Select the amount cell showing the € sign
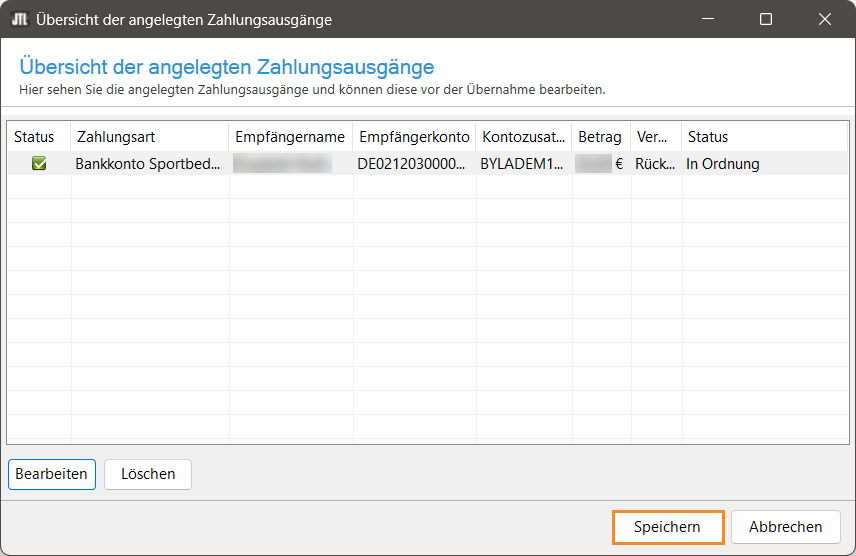 [600, 164]
